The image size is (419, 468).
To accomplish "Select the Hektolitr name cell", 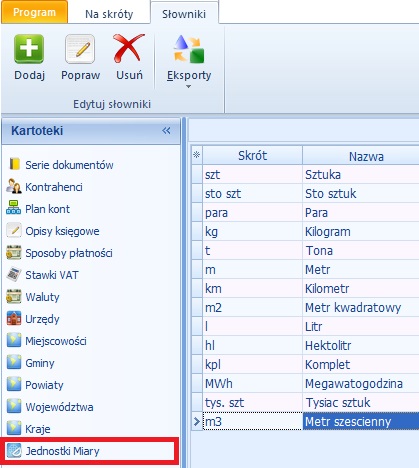I will 361,345.
